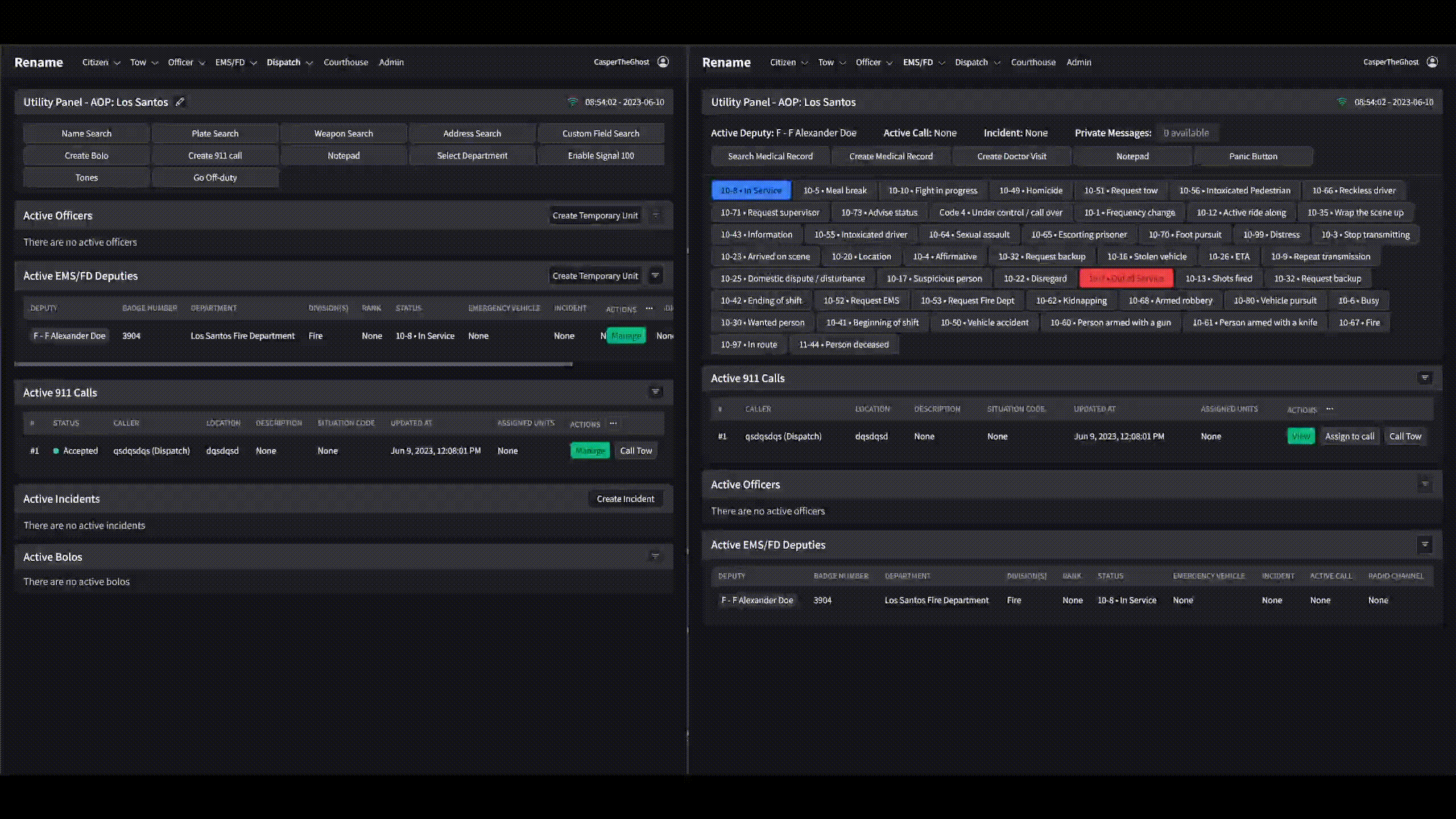Image resolution: width=1456 pixels, height=819 pixels.
Task: Click the filter icon in dispatch Active 911 Calls
Action: click(x=655, y=392)
